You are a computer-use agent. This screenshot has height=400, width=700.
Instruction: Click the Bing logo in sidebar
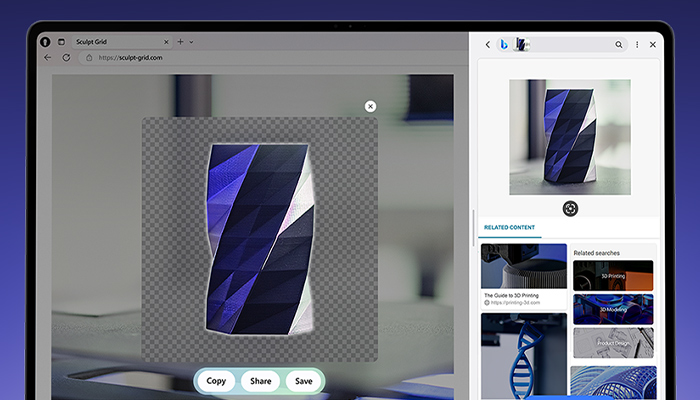(504, 45)
